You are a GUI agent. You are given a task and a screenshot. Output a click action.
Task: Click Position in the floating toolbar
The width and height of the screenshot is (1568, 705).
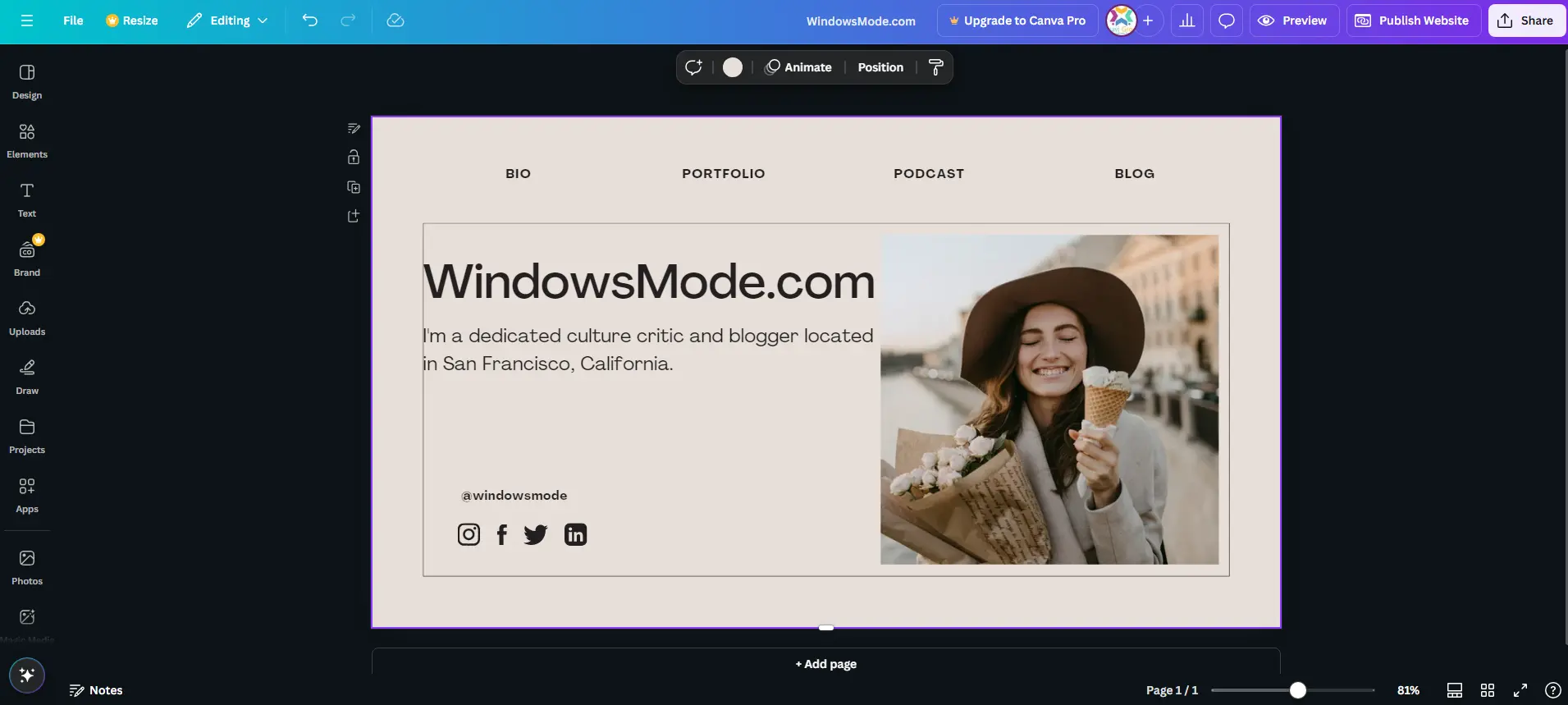pos(880,67)
